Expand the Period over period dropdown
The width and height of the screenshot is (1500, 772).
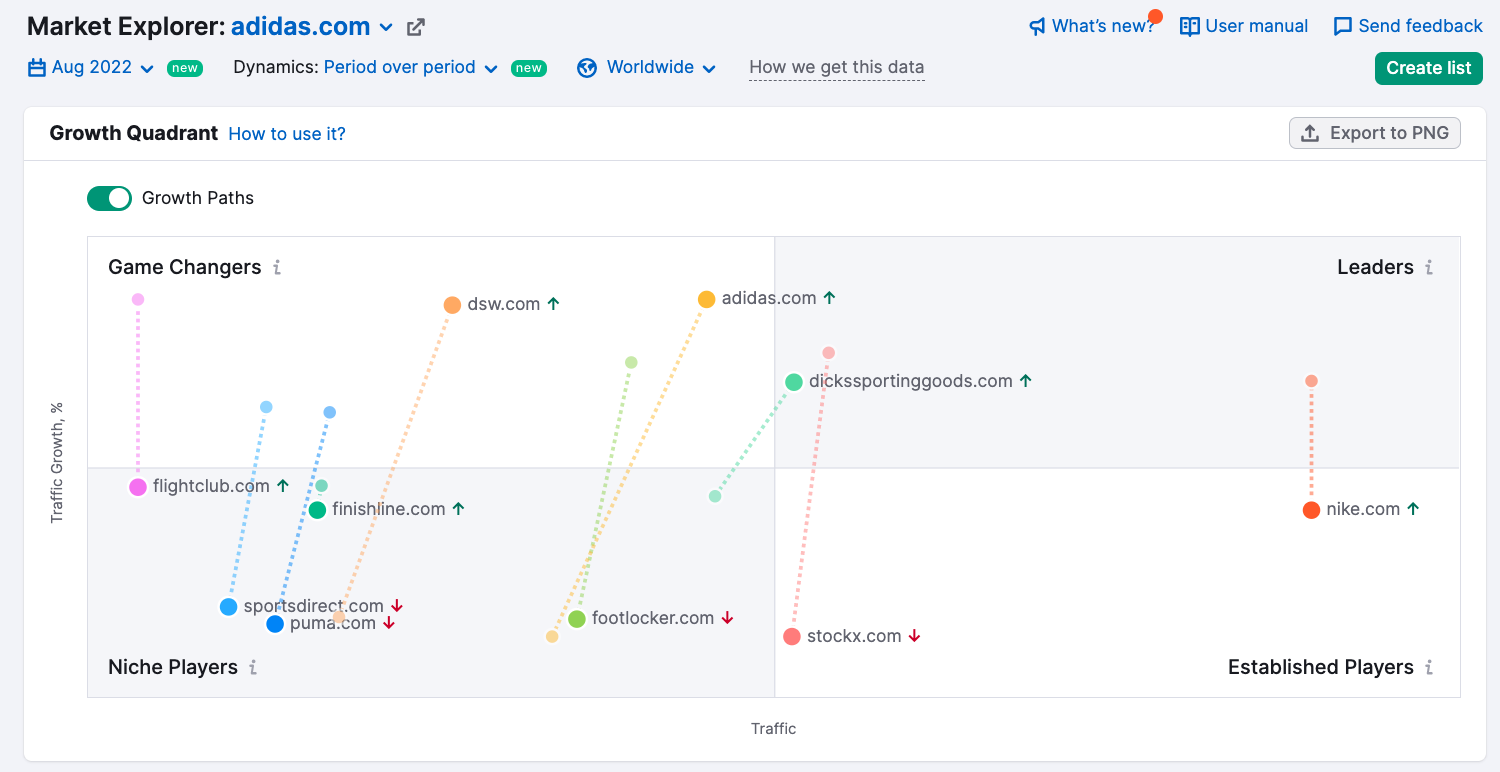(x=410, y=68)
